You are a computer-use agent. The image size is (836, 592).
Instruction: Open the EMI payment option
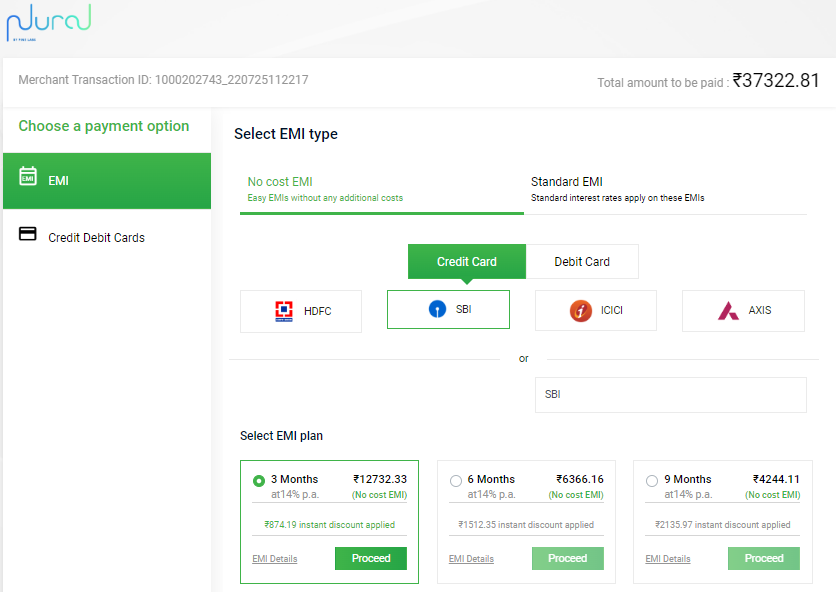click(x=107, y=181)
